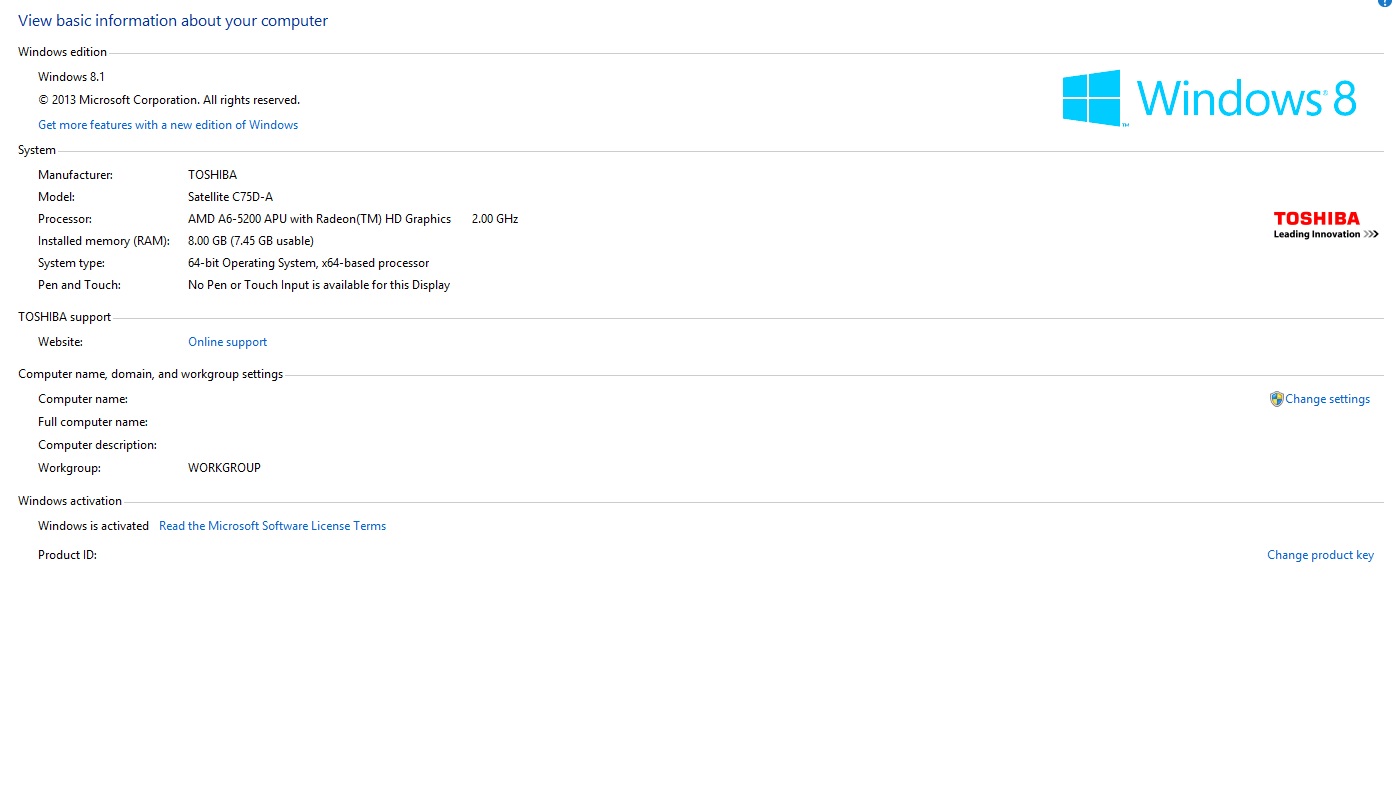
Task: Read the Microsoft Software License Terms
Action: [x=272, y=526]
